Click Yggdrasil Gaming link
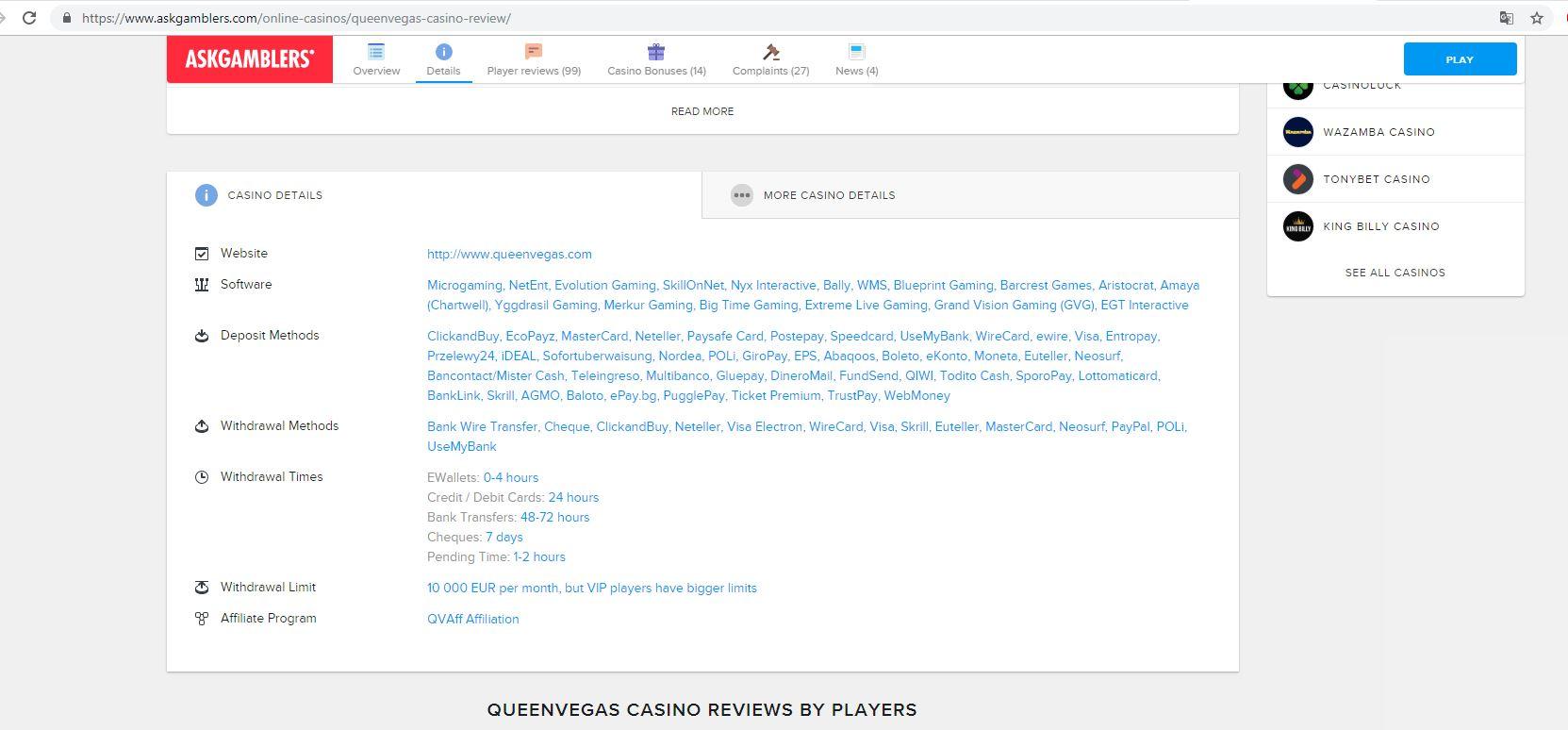 546,305
